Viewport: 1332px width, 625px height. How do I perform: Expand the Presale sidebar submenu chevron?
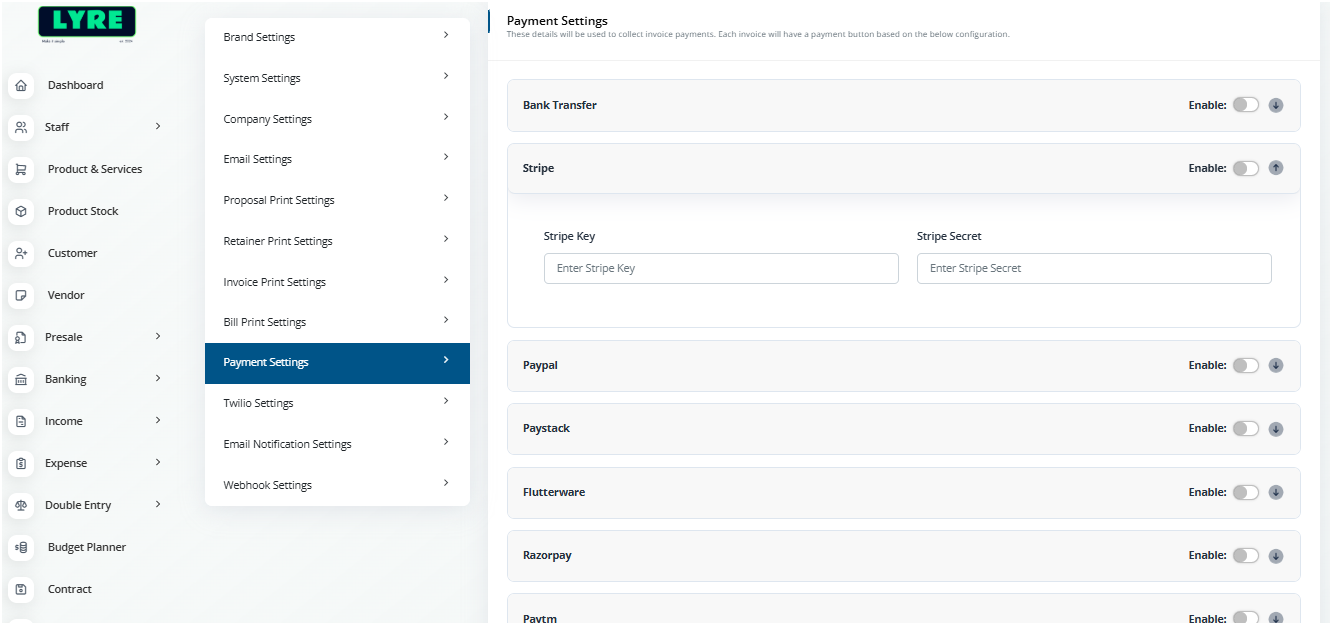point(158,337)
